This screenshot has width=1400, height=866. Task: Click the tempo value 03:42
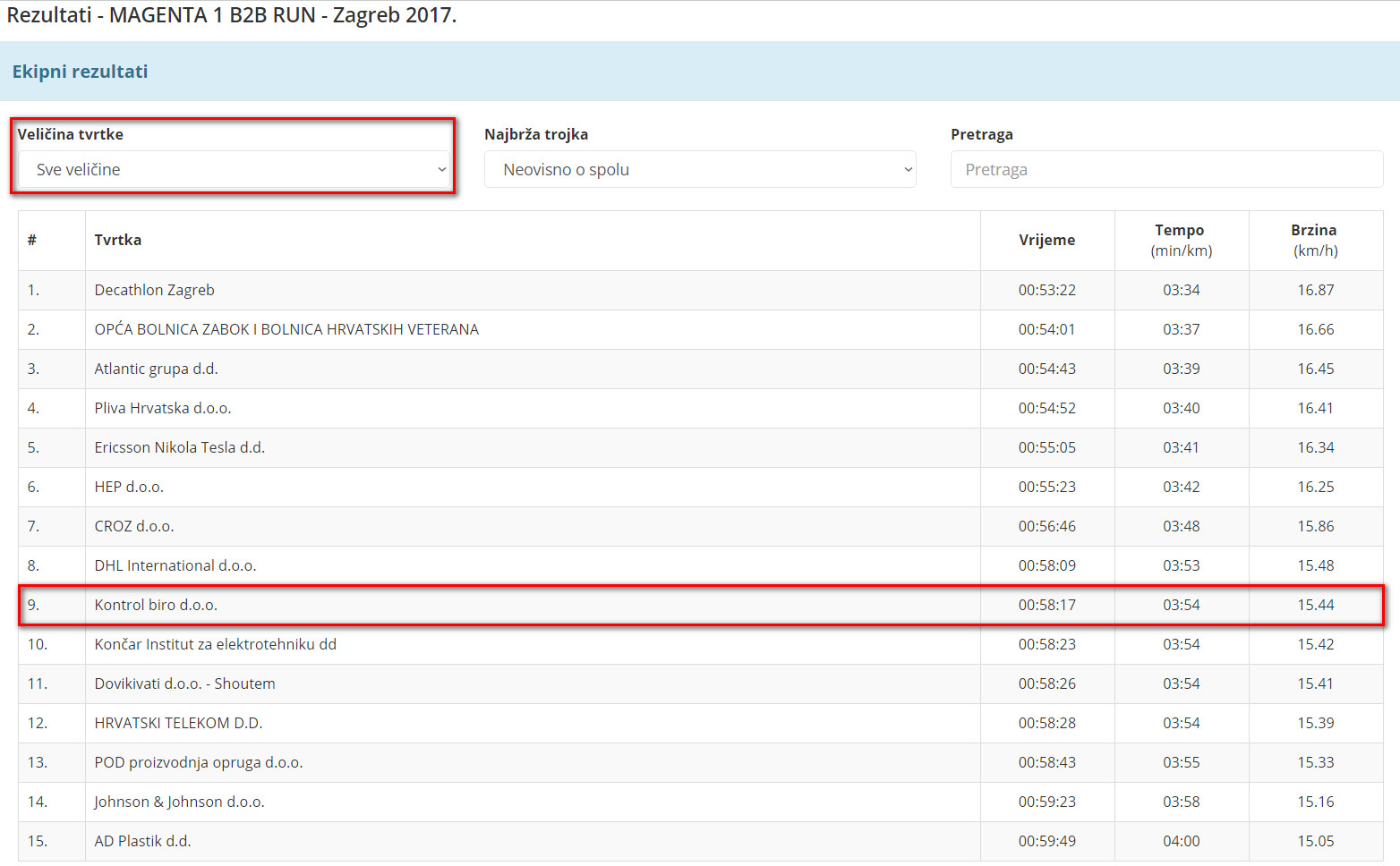coord(1181,487)
